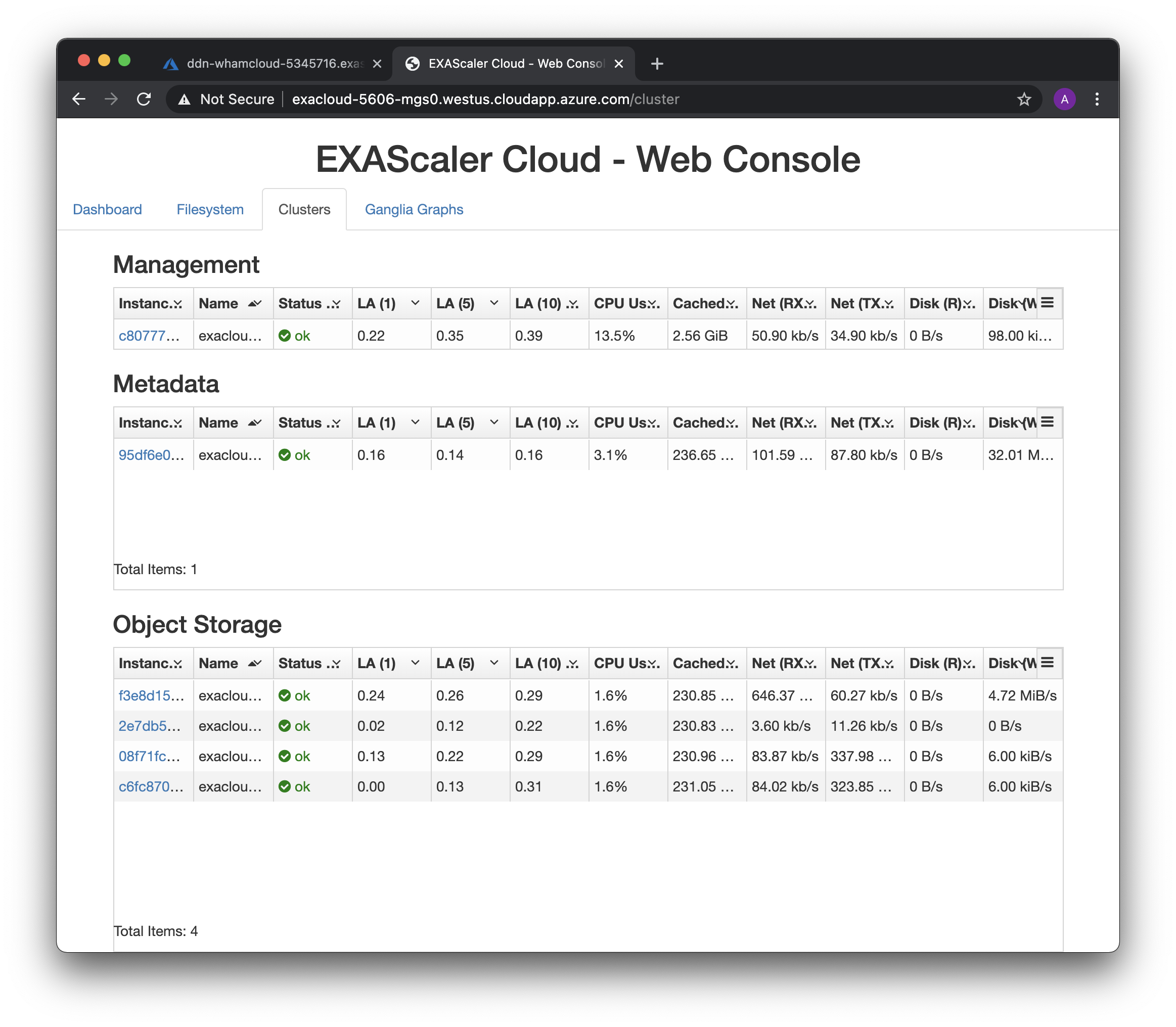Open Metadata table grid menu icon
The width and height of the screenshot is (1176, 1027).
tap(1047, 422)
